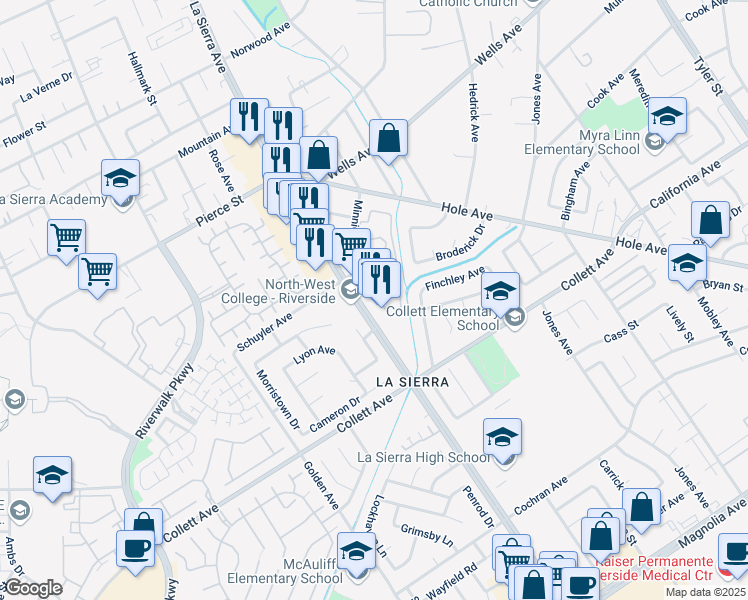Image resolution: width=748 pixels, height=600 pixels.
Task: Click the school marker at McAuliffe Elementary School
Action: (x=356, y=551)
